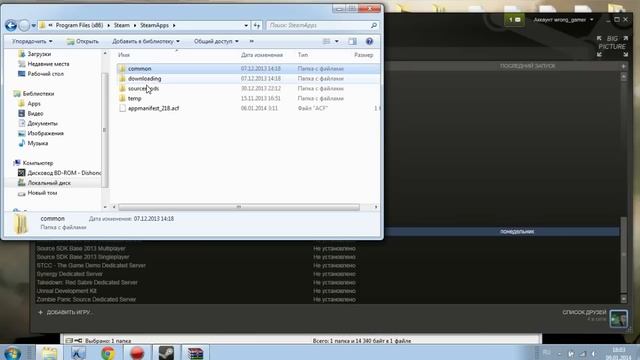The image size is (640, 360).
Task: Click the change view icon
Action: [x=327, y=41]
